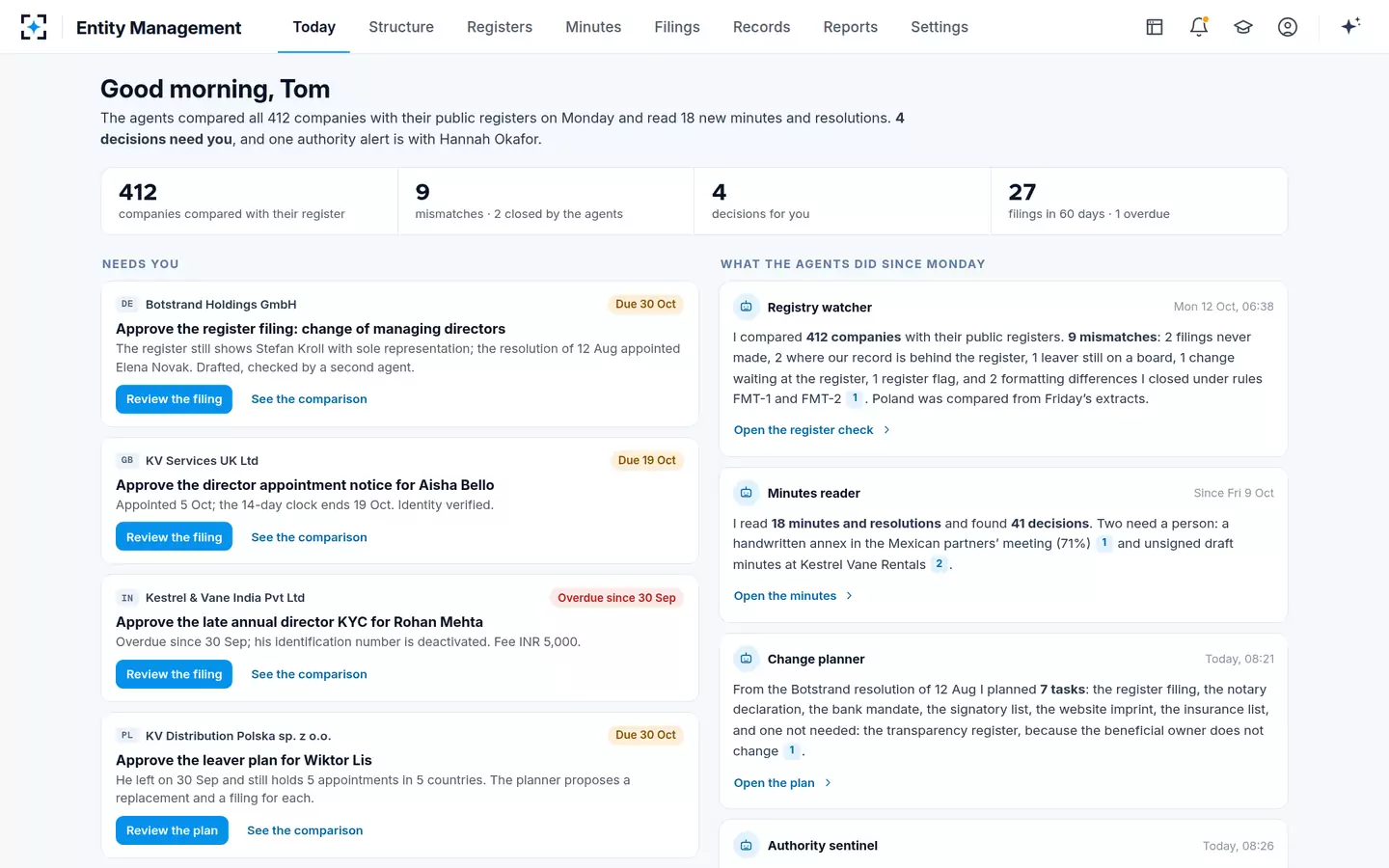Review the filing for Botstrand Holdings GmbH
Image resolution: width=1389 pixels, height=868 pixels.
[174, 399]
